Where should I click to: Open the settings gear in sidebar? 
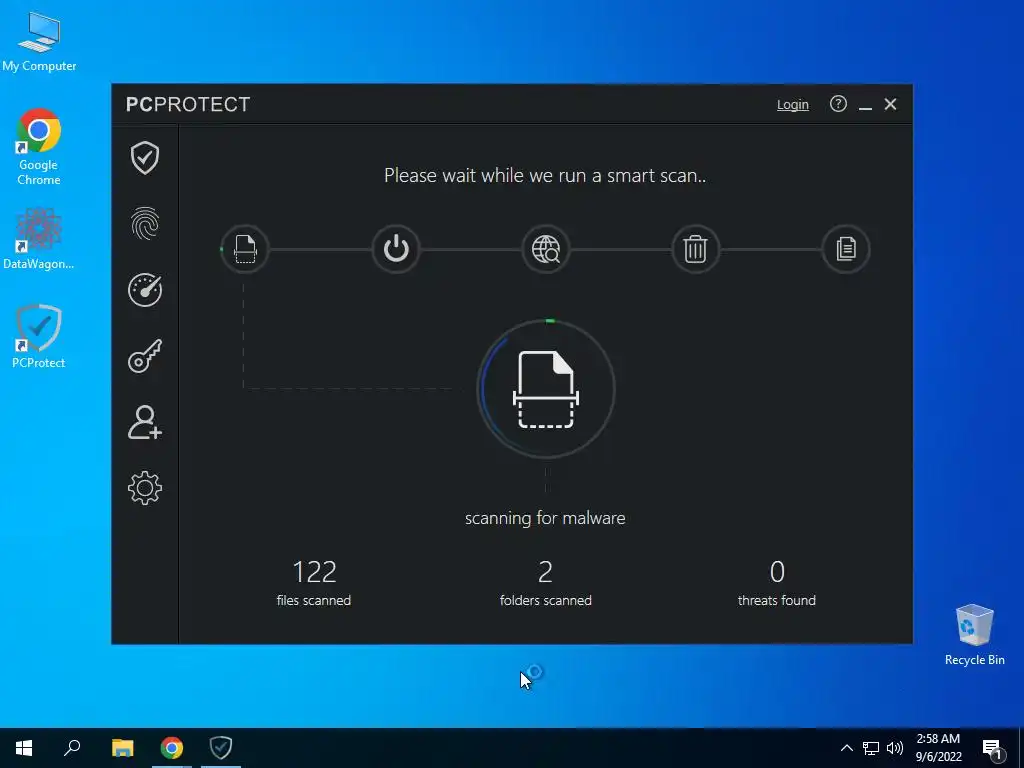pos(145,488)
